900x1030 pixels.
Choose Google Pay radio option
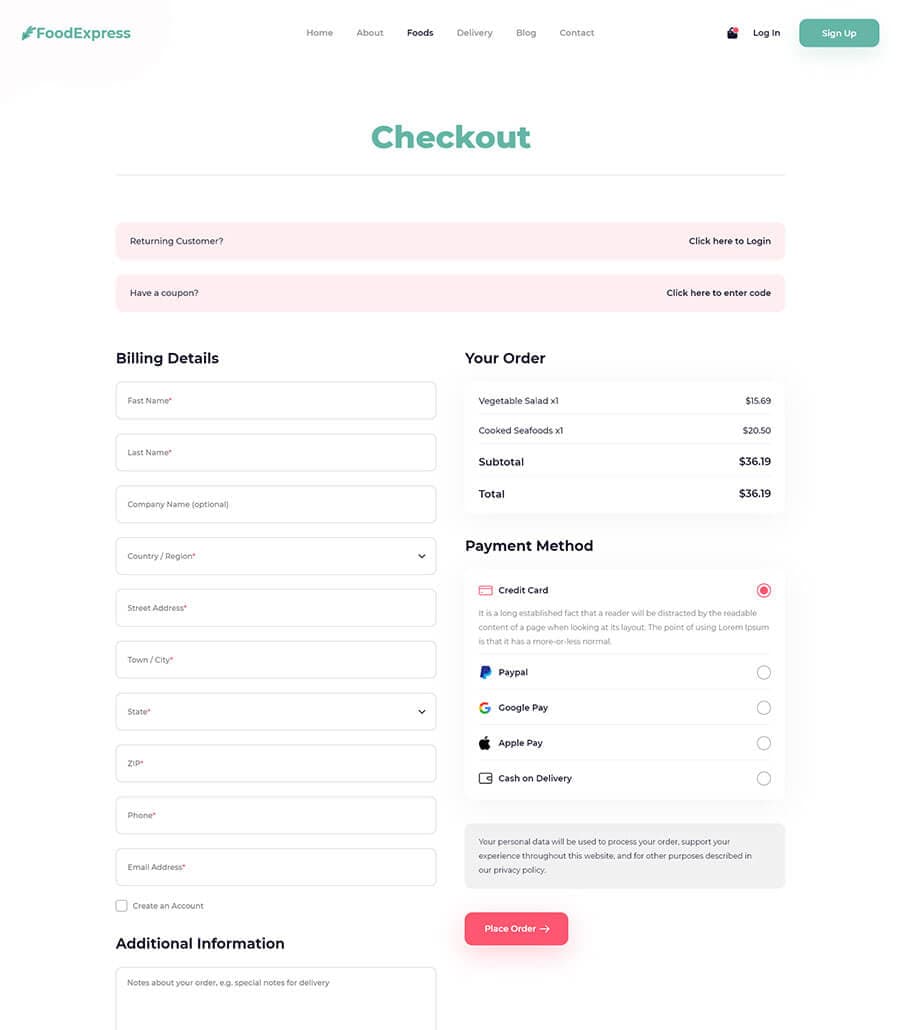tap(764, 708)
